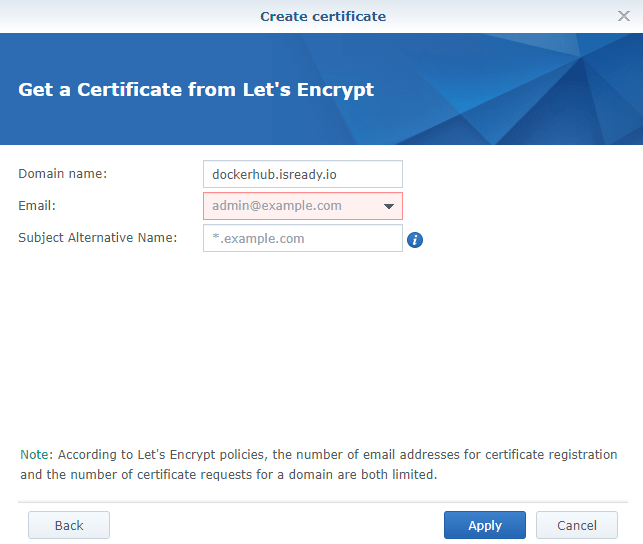643x544 pixels.
Task: Click the word "Note" in the notice
Action: 34,455
